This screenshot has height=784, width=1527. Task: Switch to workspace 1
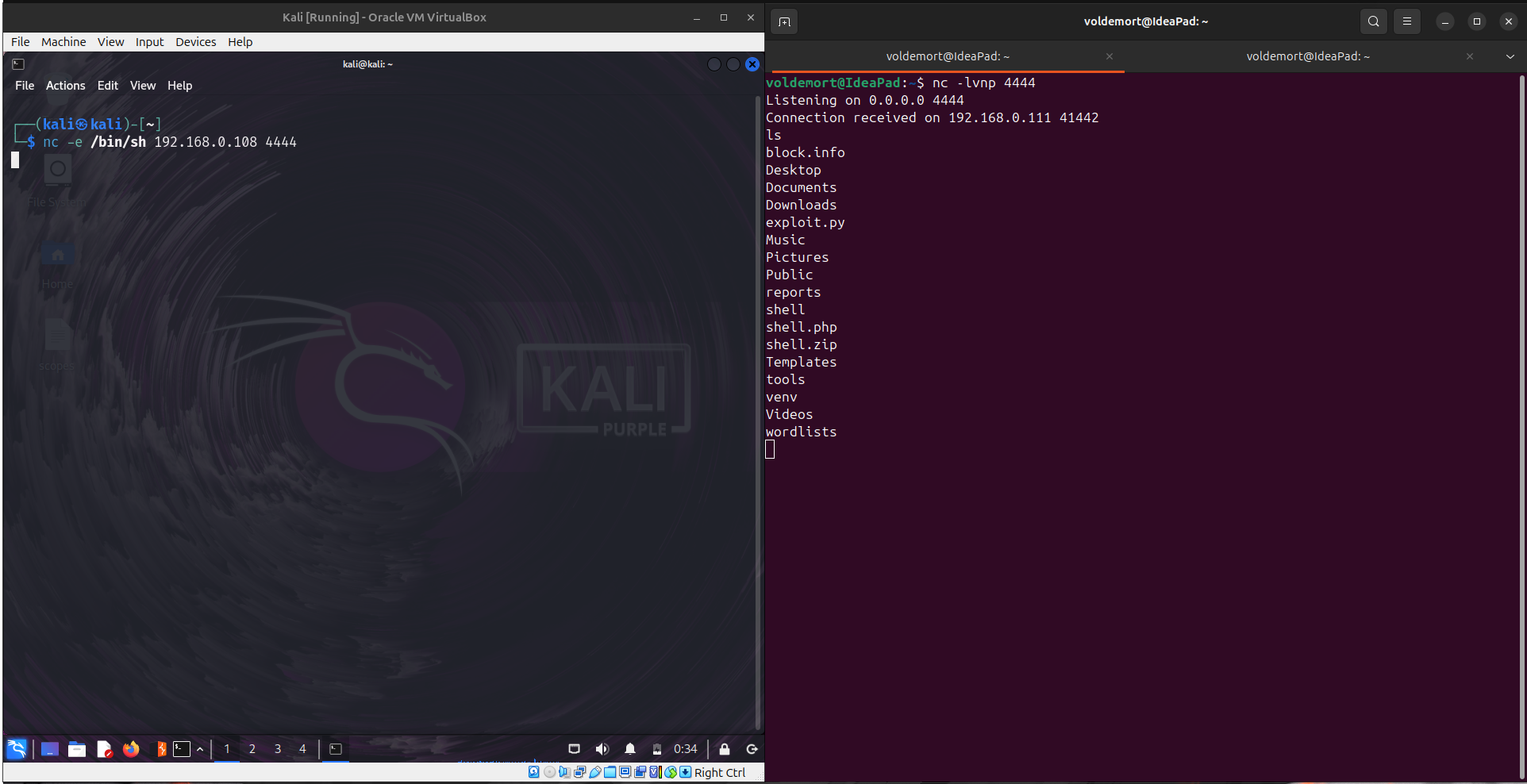(x=227, y=749)
